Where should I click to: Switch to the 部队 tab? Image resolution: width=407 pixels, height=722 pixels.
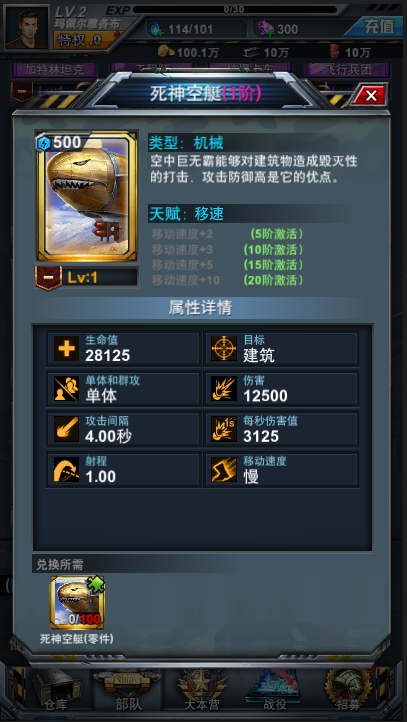pyautogui.click(x=128, y=691)
